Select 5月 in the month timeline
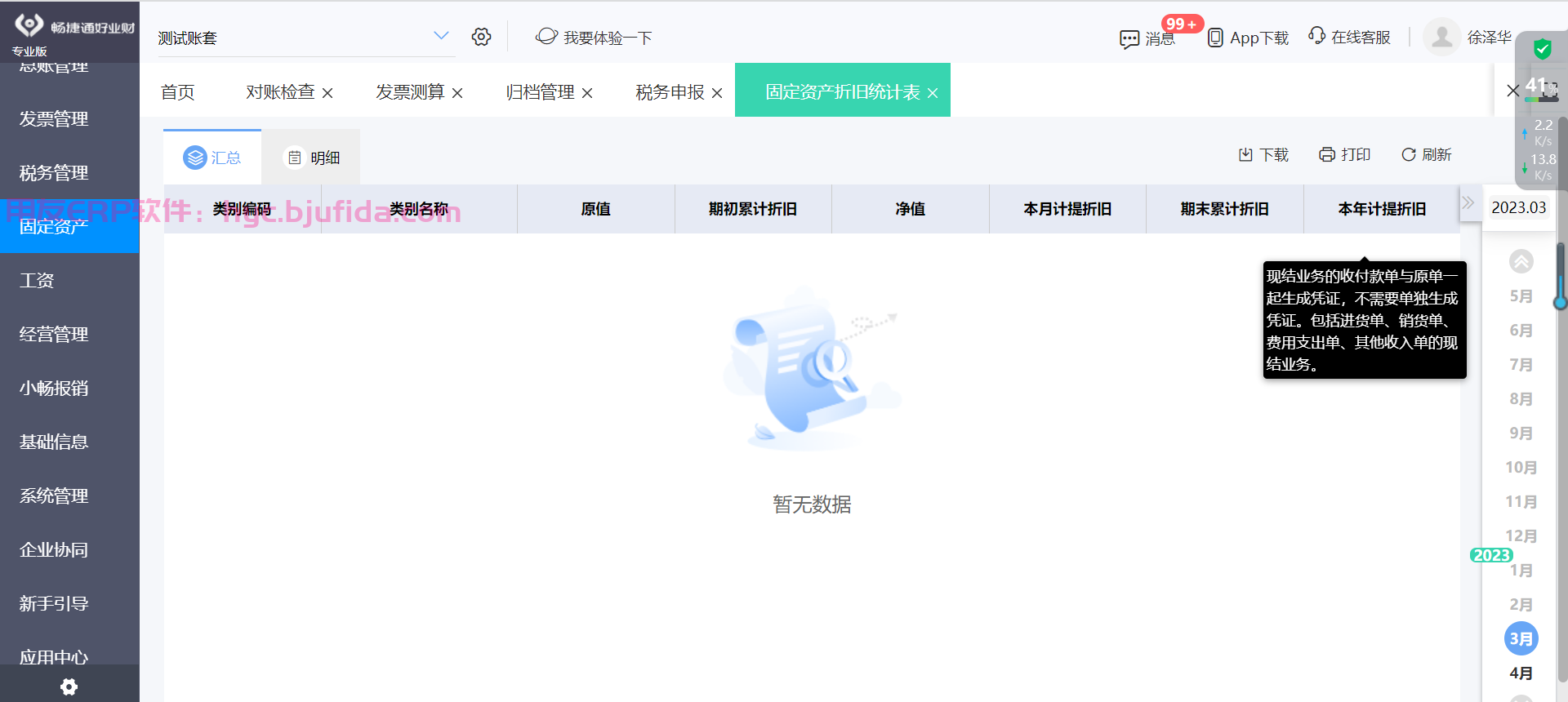The height and width of the screenshot is (702, 1568). point(1521,296)
